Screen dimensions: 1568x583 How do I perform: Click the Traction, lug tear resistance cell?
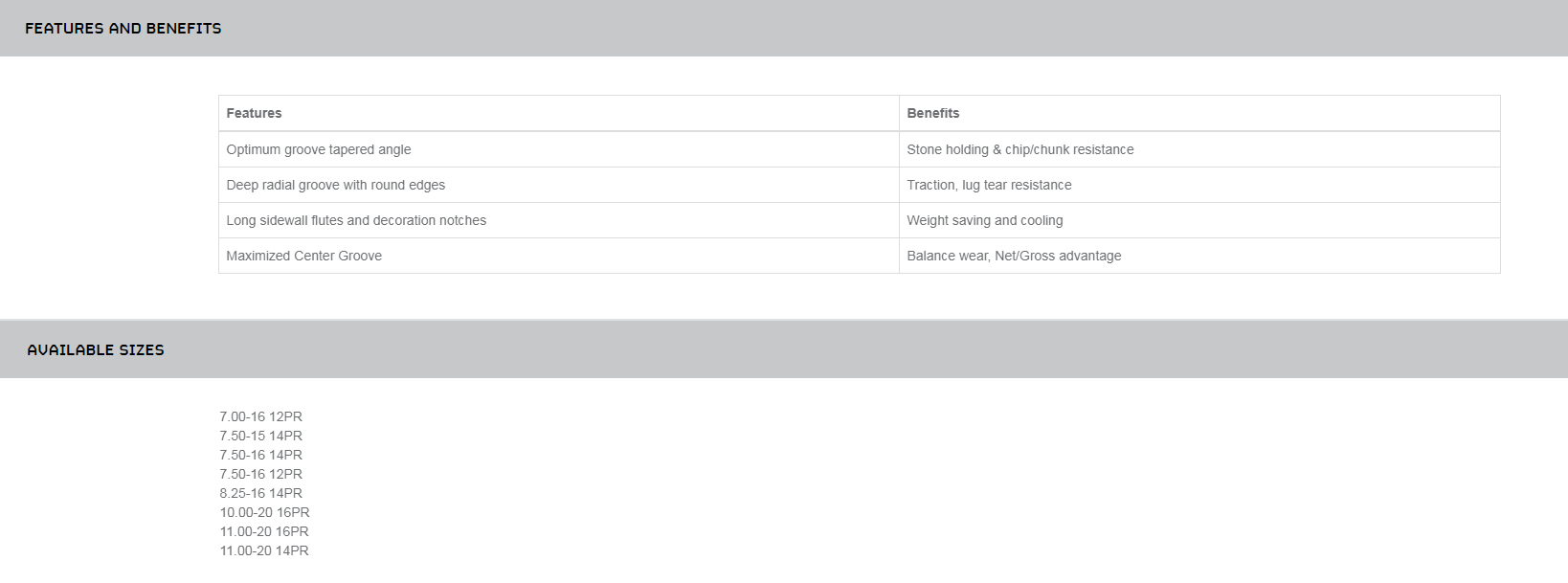(989, 185)
